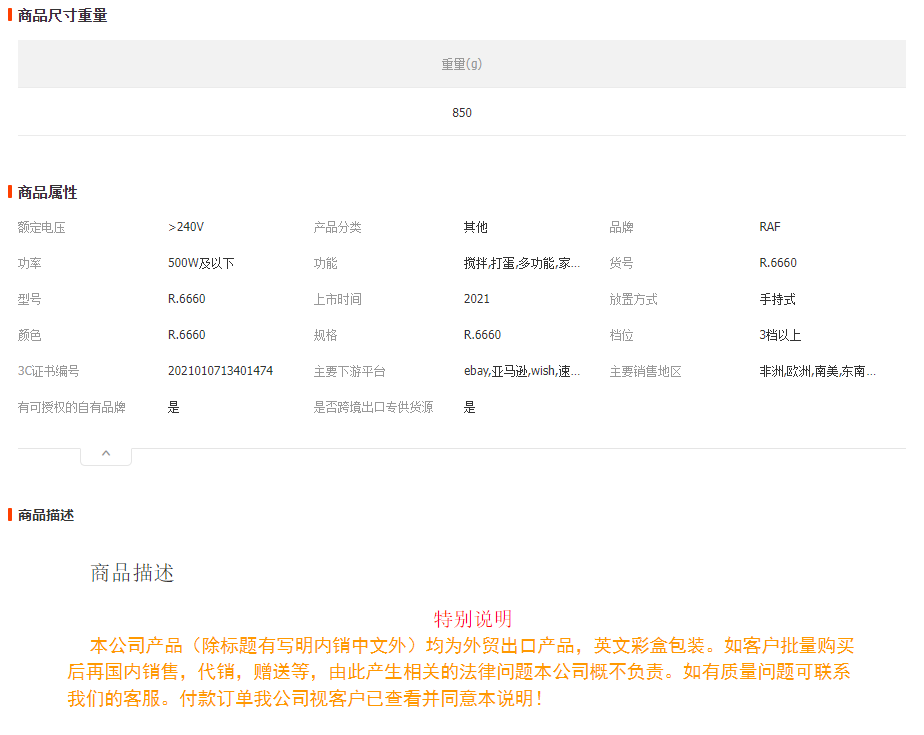The image size is (924, 735).
Task: Click the brand value RAF
Action: (x=770, y=227)
